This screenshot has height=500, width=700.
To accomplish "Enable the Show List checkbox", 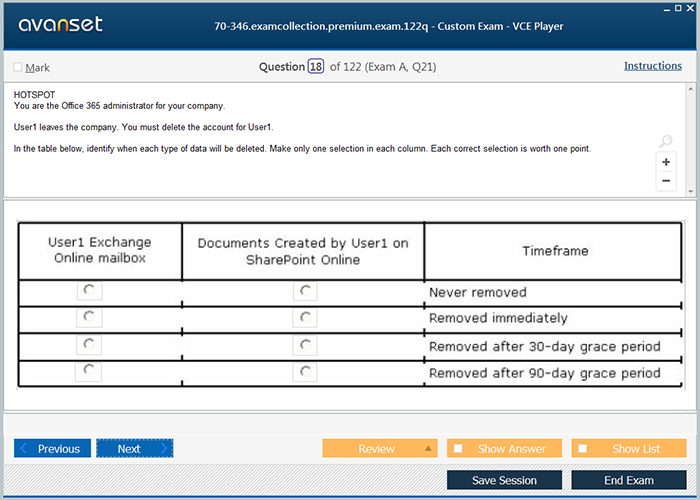I will tap(583, 448).
